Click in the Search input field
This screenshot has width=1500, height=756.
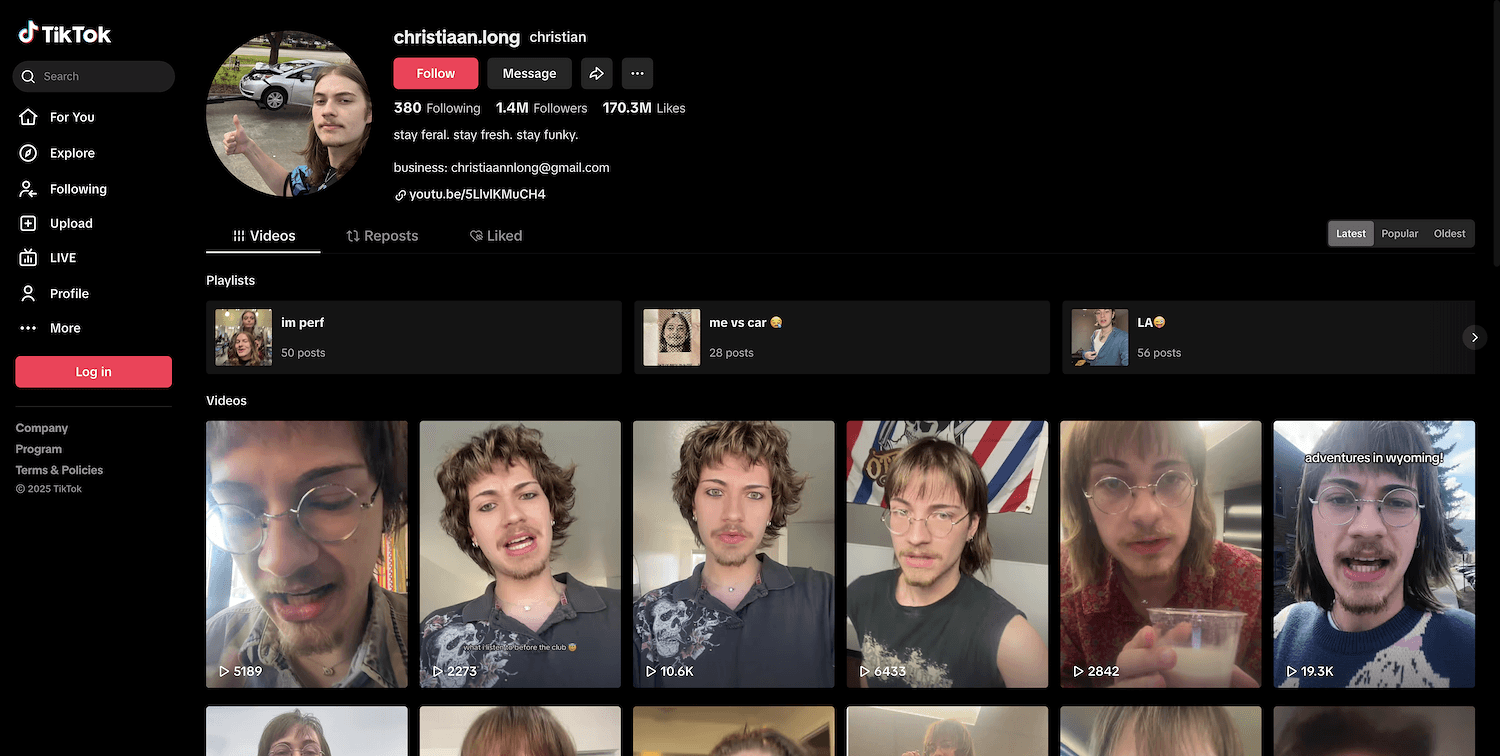[x=100, y=76]
